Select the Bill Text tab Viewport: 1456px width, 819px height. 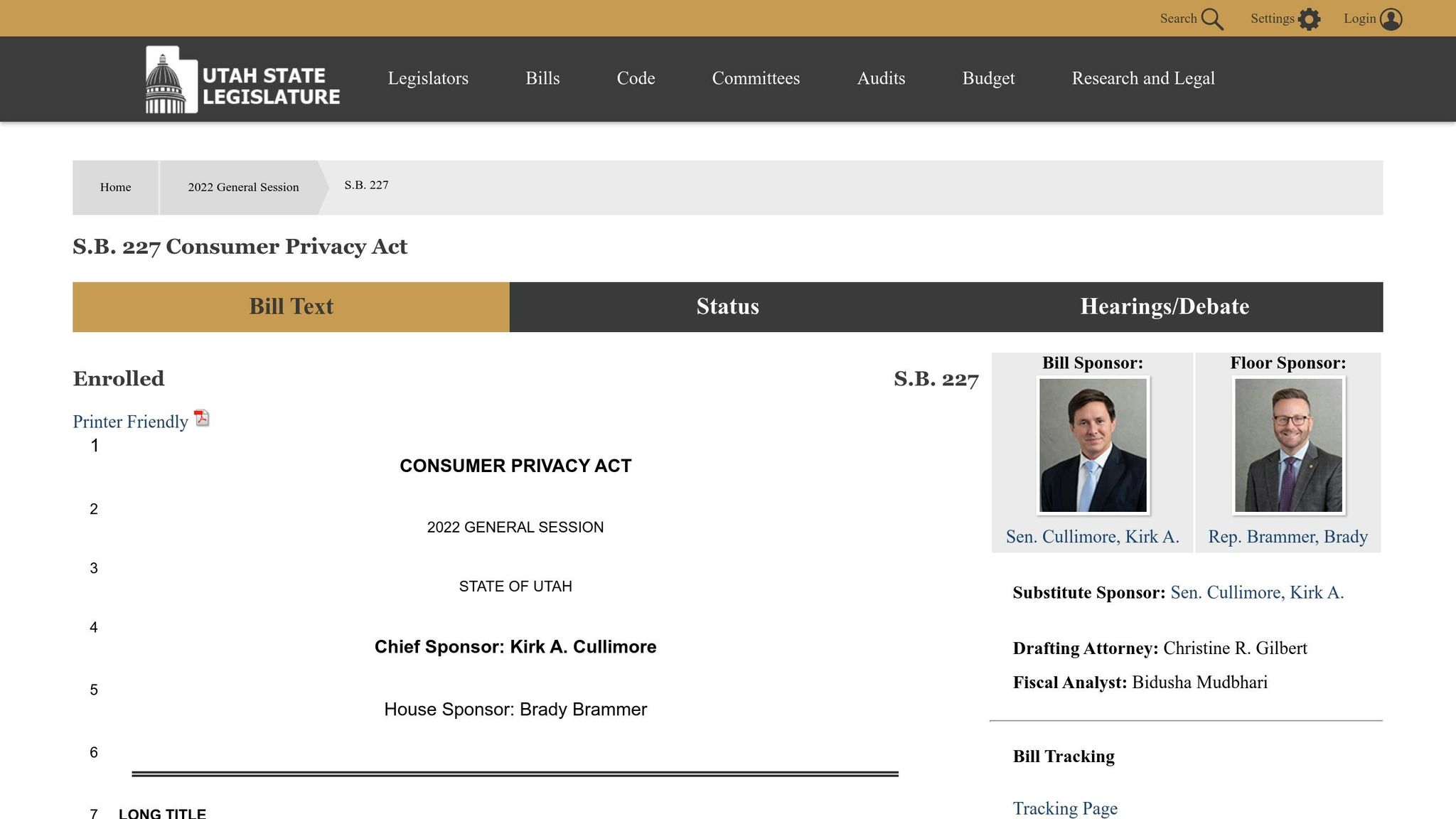click(291, 306)
